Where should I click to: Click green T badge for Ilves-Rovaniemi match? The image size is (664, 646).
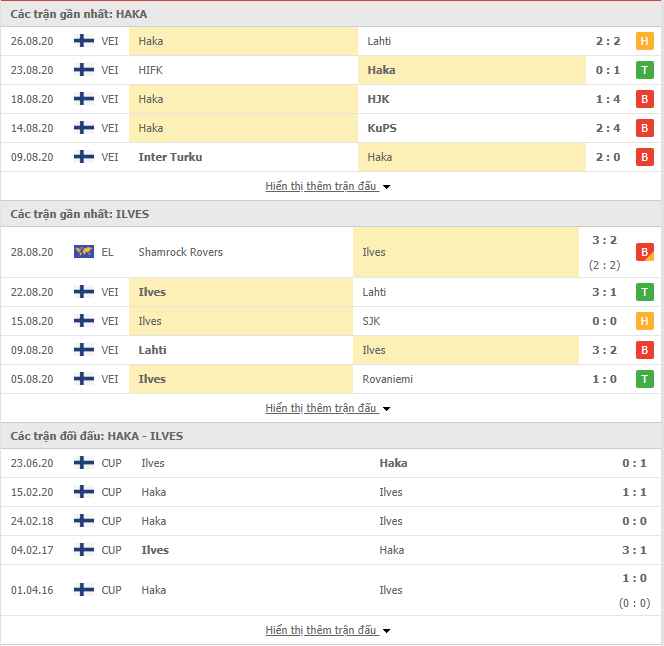[x=645, y=379]
